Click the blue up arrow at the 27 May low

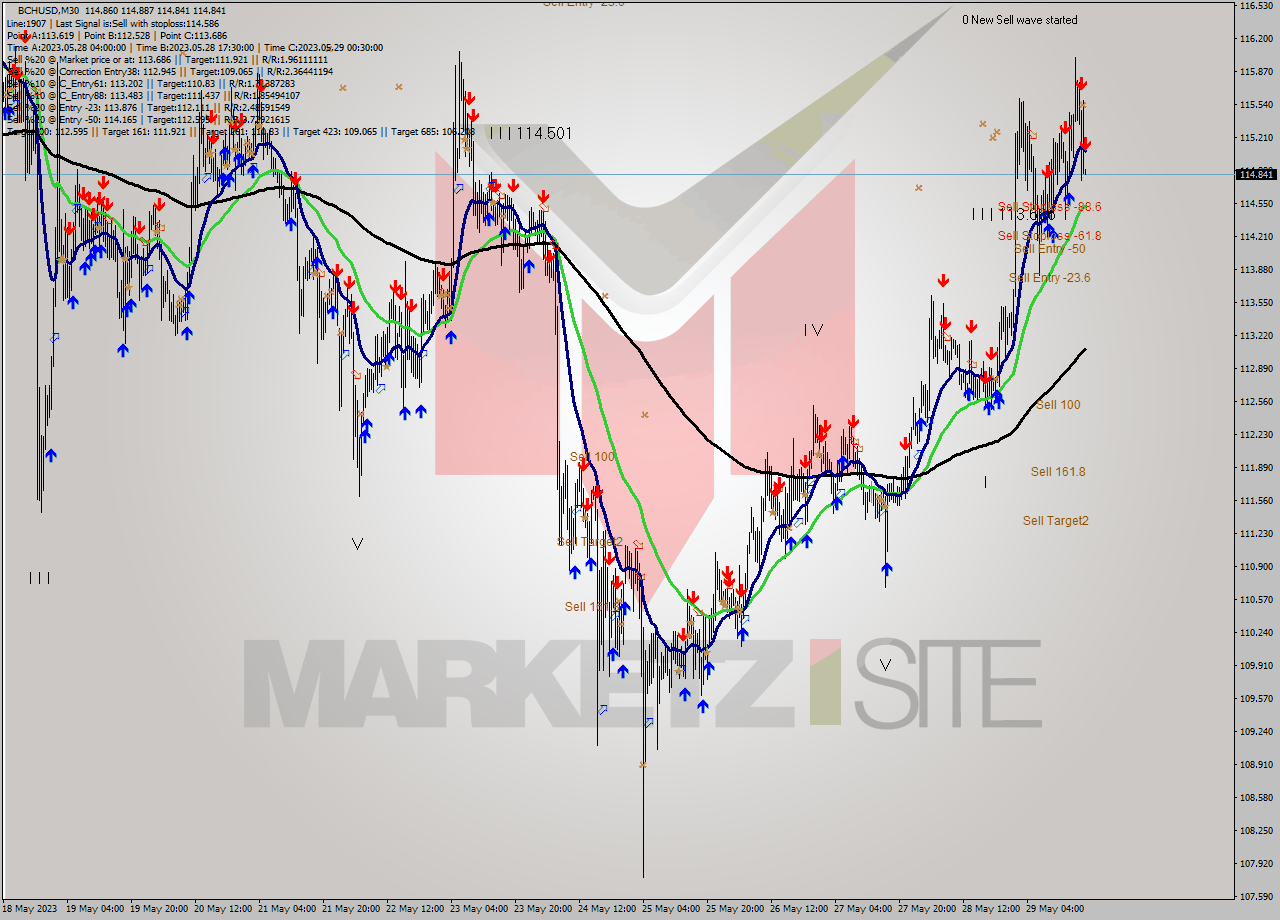pos(887,570)
